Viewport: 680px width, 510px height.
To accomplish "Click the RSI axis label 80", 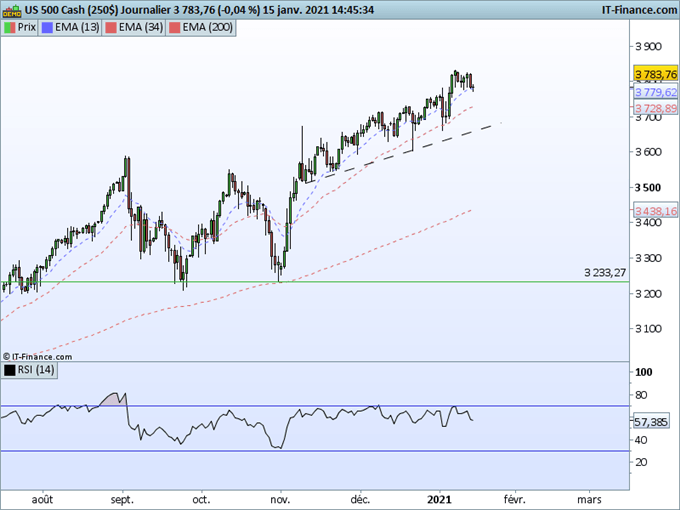I will [x=641, y=395].
